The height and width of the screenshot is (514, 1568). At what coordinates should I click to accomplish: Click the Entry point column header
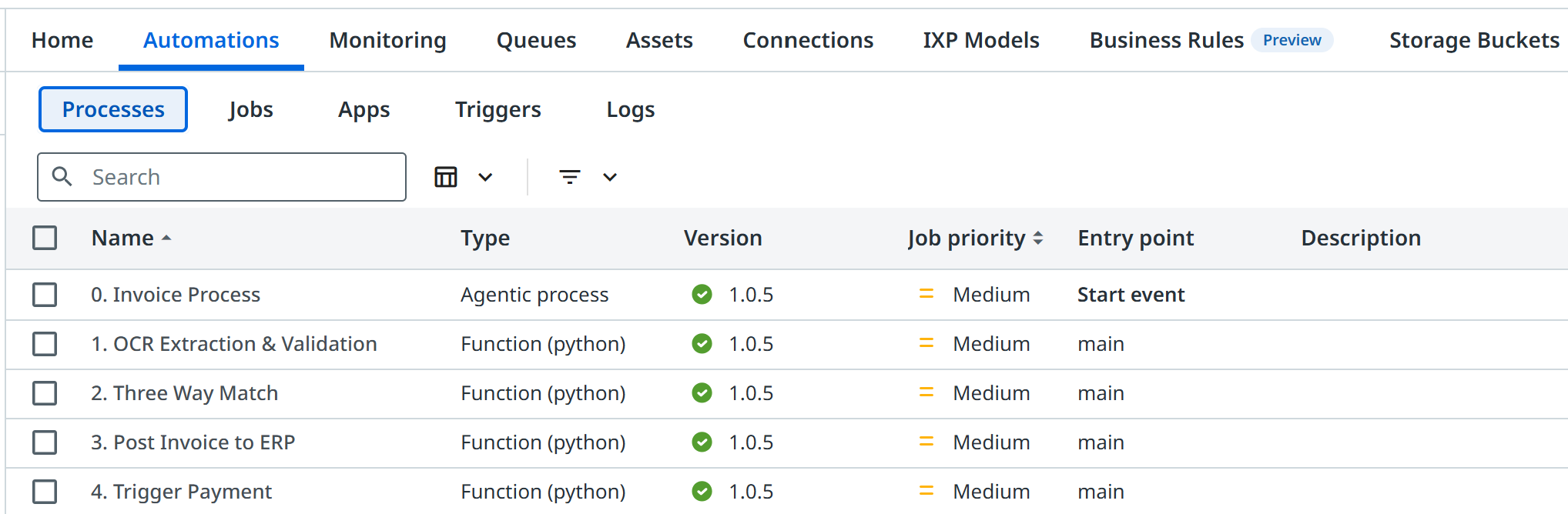(1136, 239)
